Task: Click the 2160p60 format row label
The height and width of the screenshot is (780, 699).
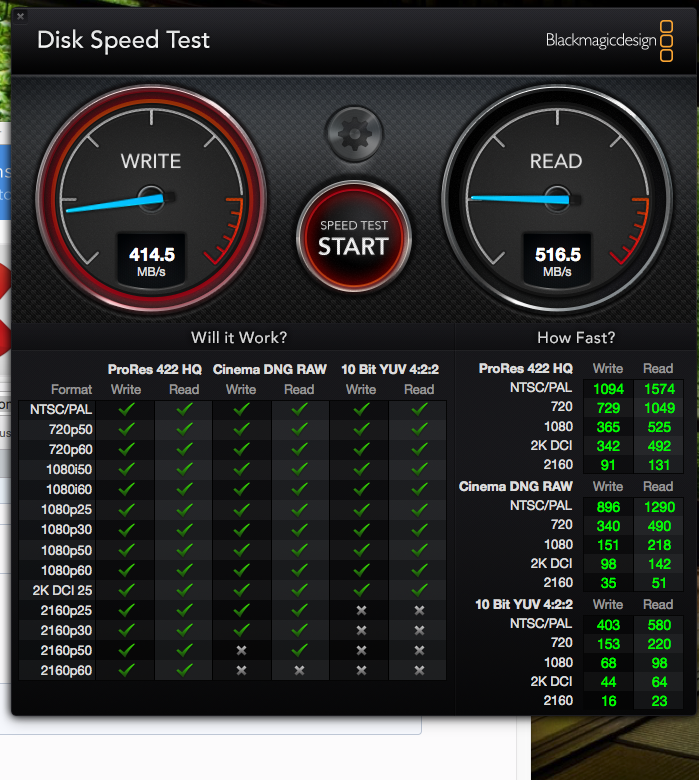Action: coord(66,670)
